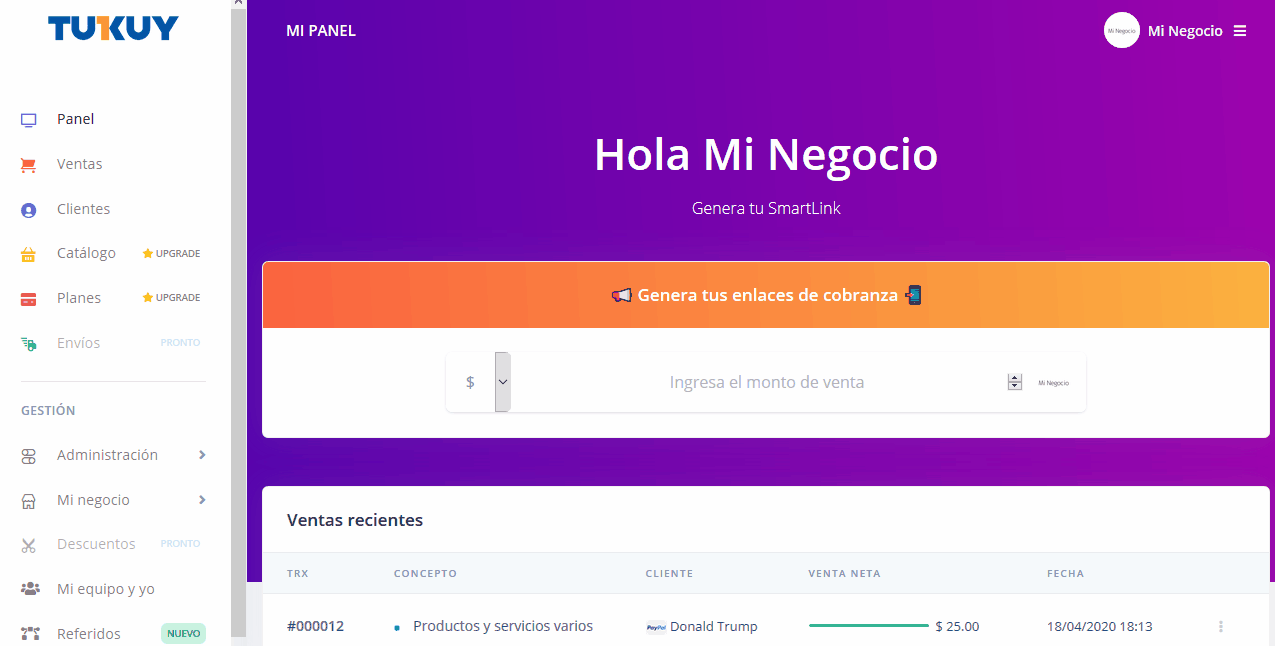1275x646 pixels.
Task: Expand the Mi negocio submenu
Action: coord(202,500)
